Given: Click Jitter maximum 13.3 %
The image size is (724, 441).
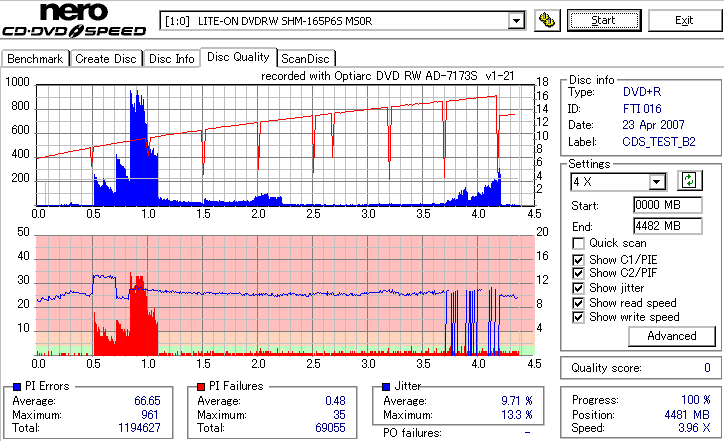Looking at the screenshot, I should (517, 415).
